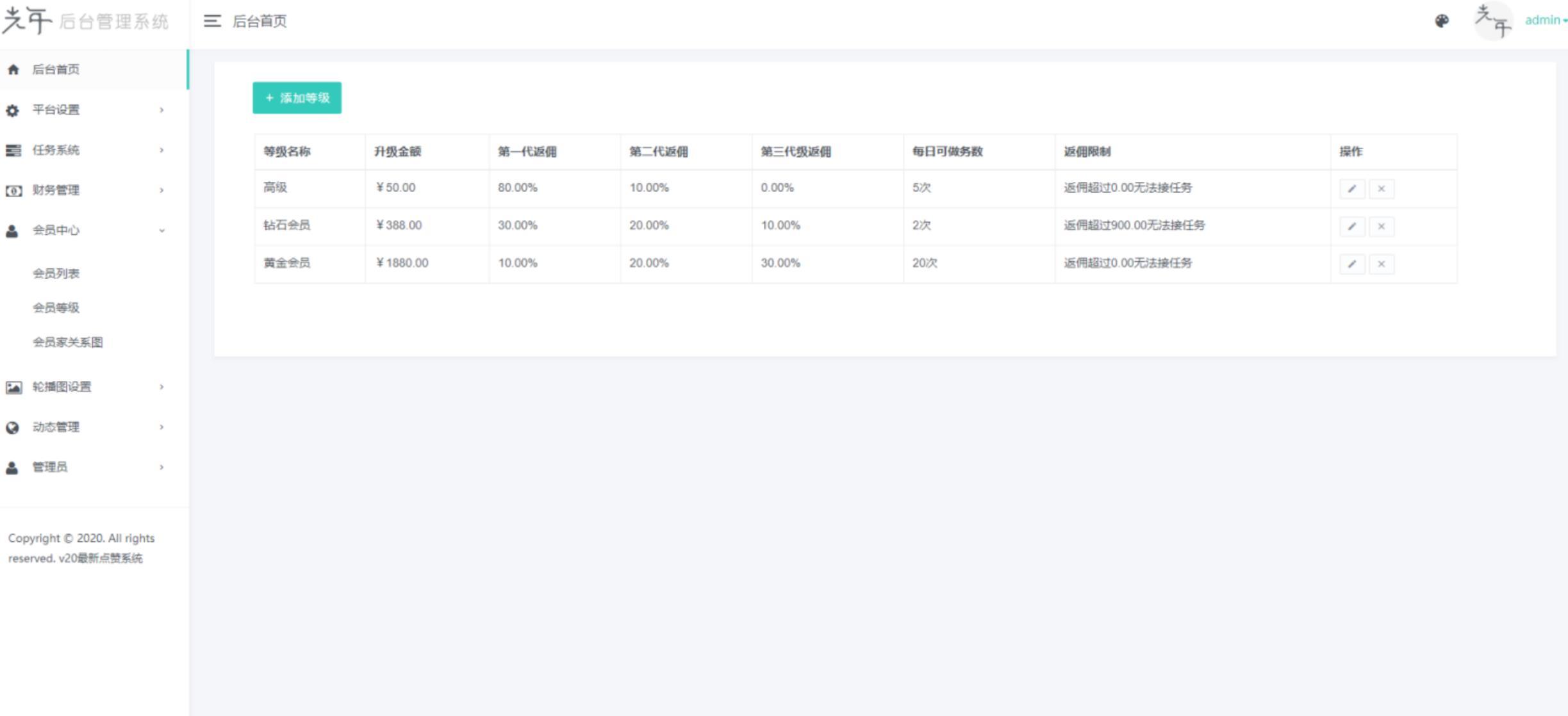1568x716 pixels.
Task: Click the Copyright 2020 footer text
Action: click(x=81, y=548)
